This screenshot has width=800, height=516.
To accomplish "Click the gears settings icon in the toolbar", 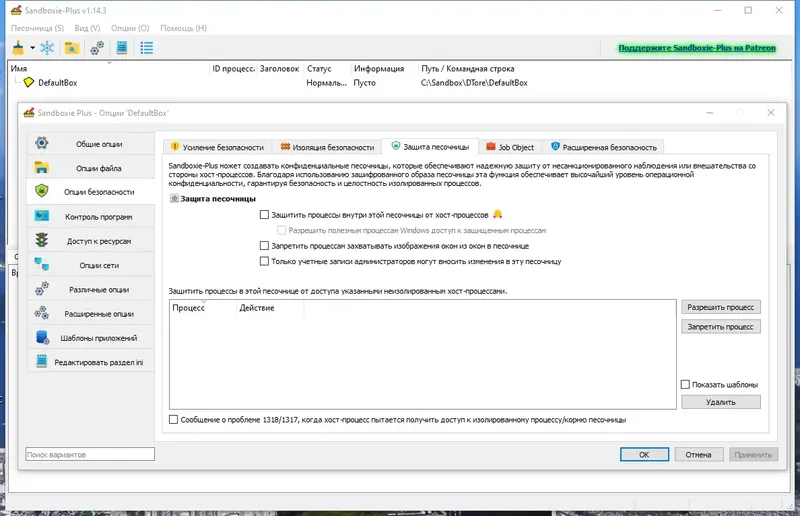I will point(97,48).
